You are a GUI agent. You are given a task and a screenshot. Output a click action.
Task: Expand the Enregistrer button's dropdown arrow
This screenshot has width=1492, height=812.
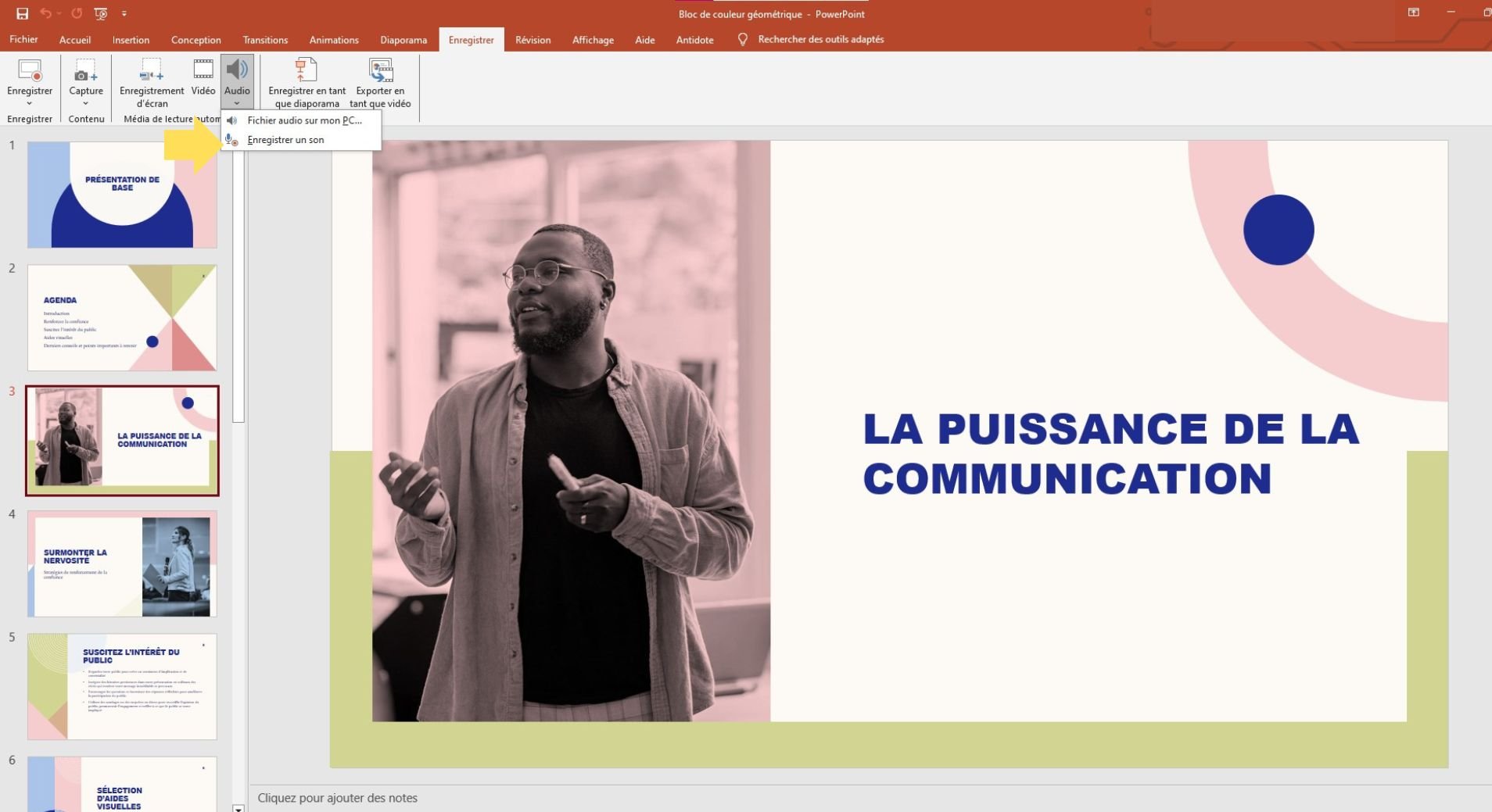click(x=30, y=103)
